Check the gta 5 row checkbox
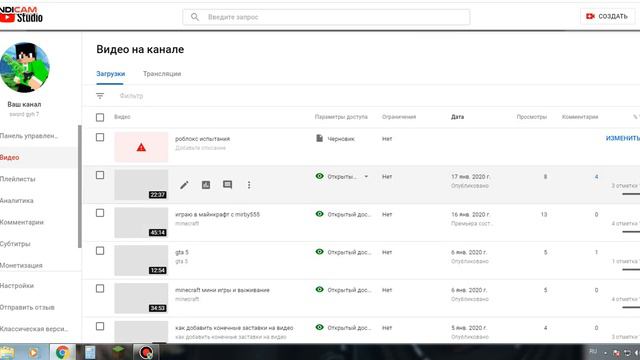The height and width of the screenshot is (360, 640). click(100, 251)
